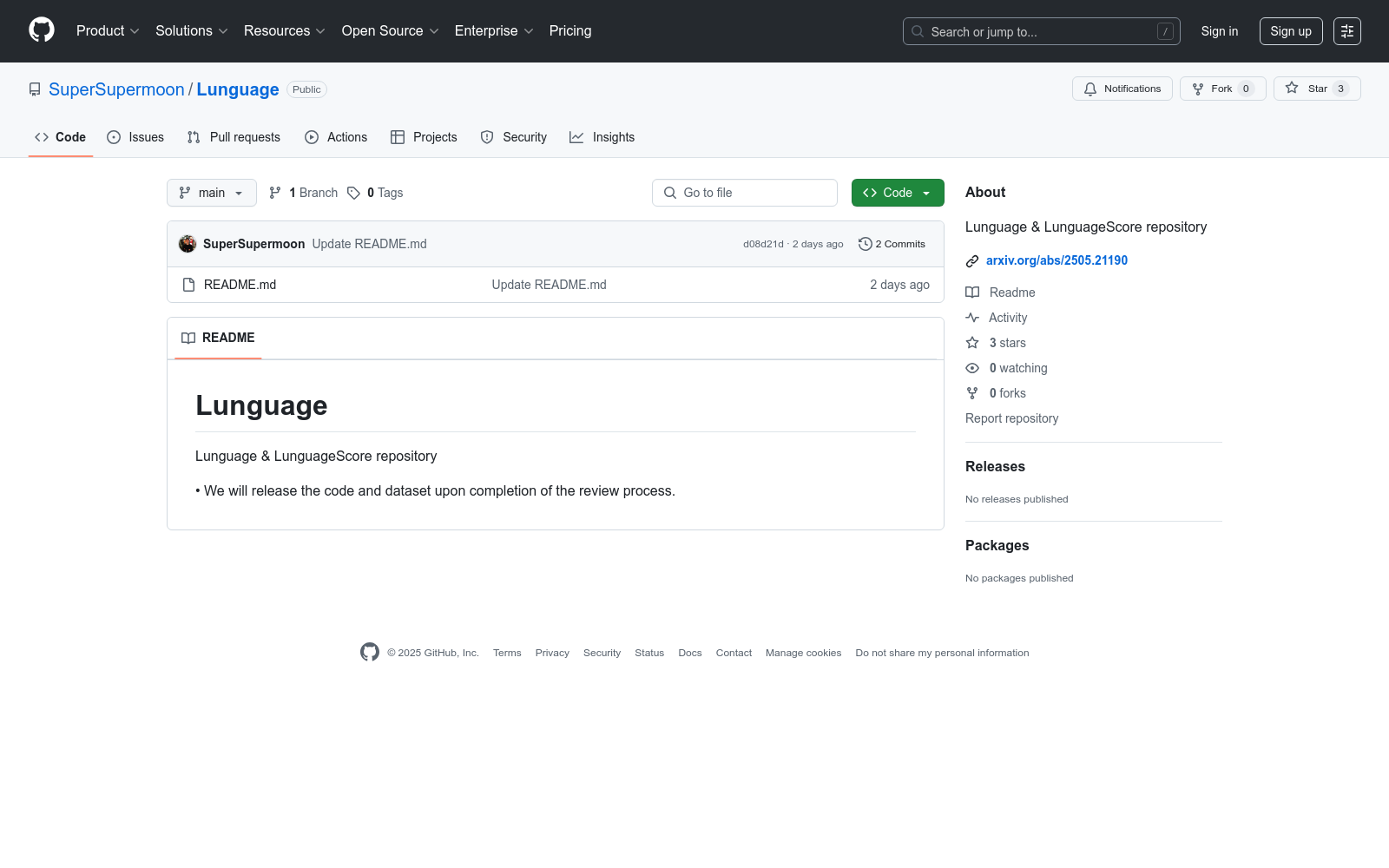This screenshot has width=1389, height=868.
Task: Click the repository icon beside SuperSupermoon
Action: [35, 89]
